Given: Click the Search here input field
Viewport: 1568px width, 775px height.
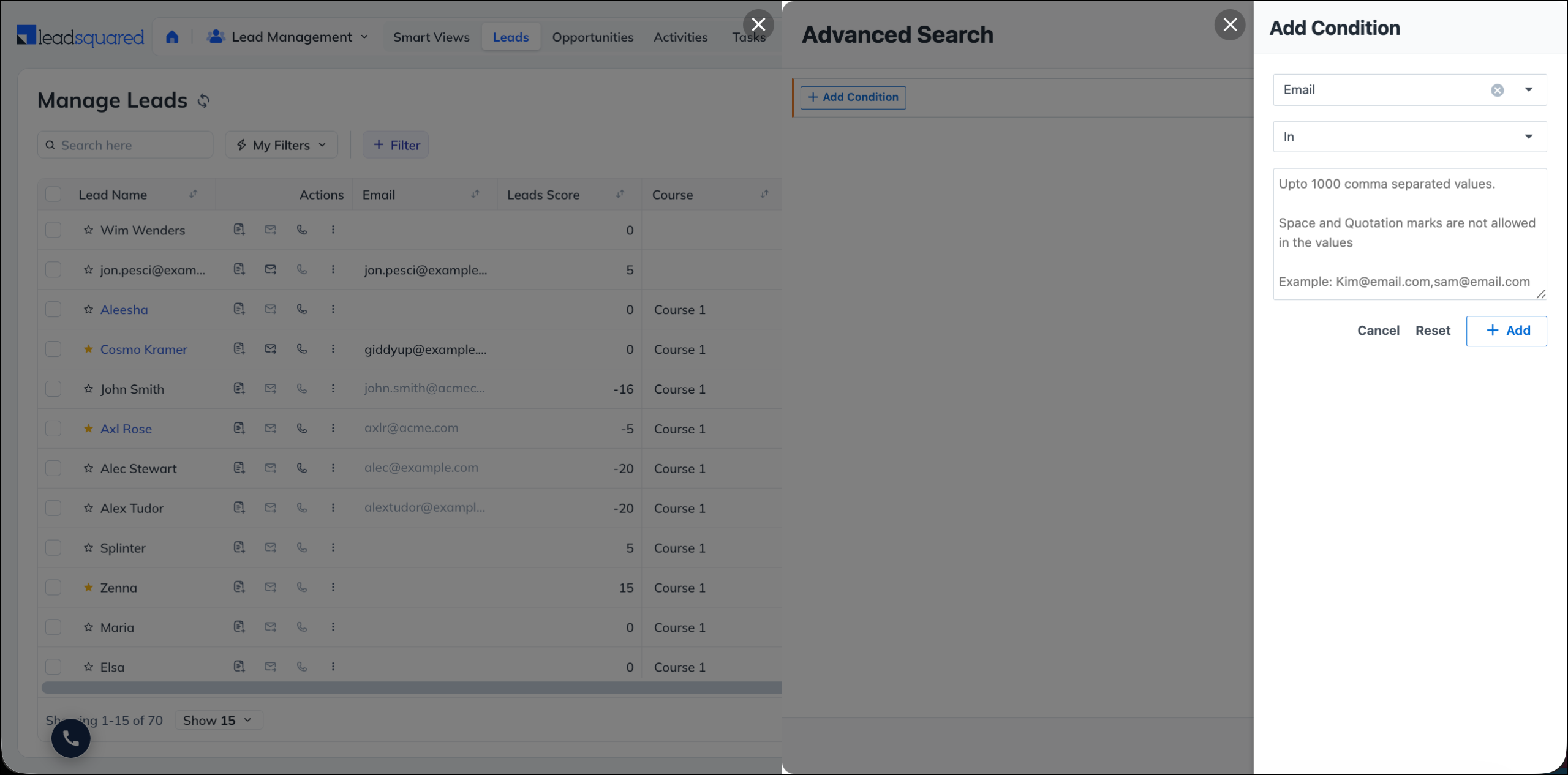Looking at the screenshot, I should [x=126, y=145].
